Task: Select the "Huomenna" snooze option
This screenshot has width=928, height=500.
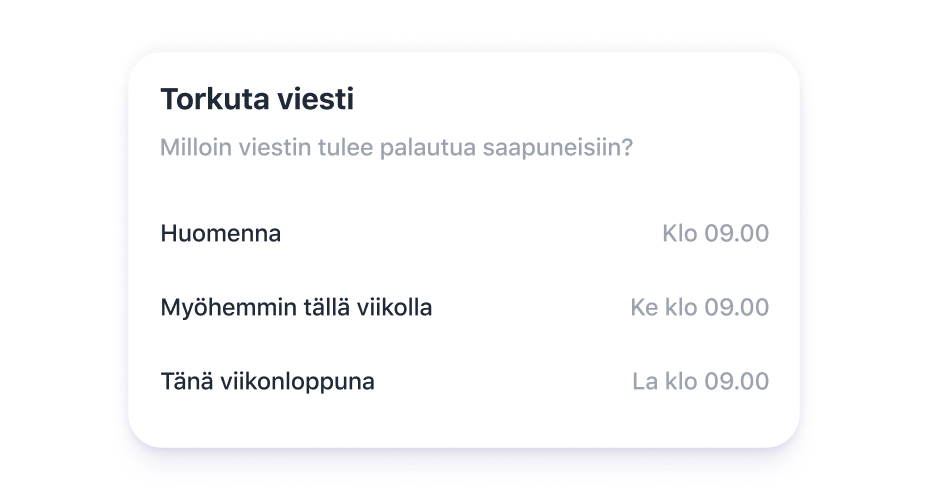Action: [221, 234]
